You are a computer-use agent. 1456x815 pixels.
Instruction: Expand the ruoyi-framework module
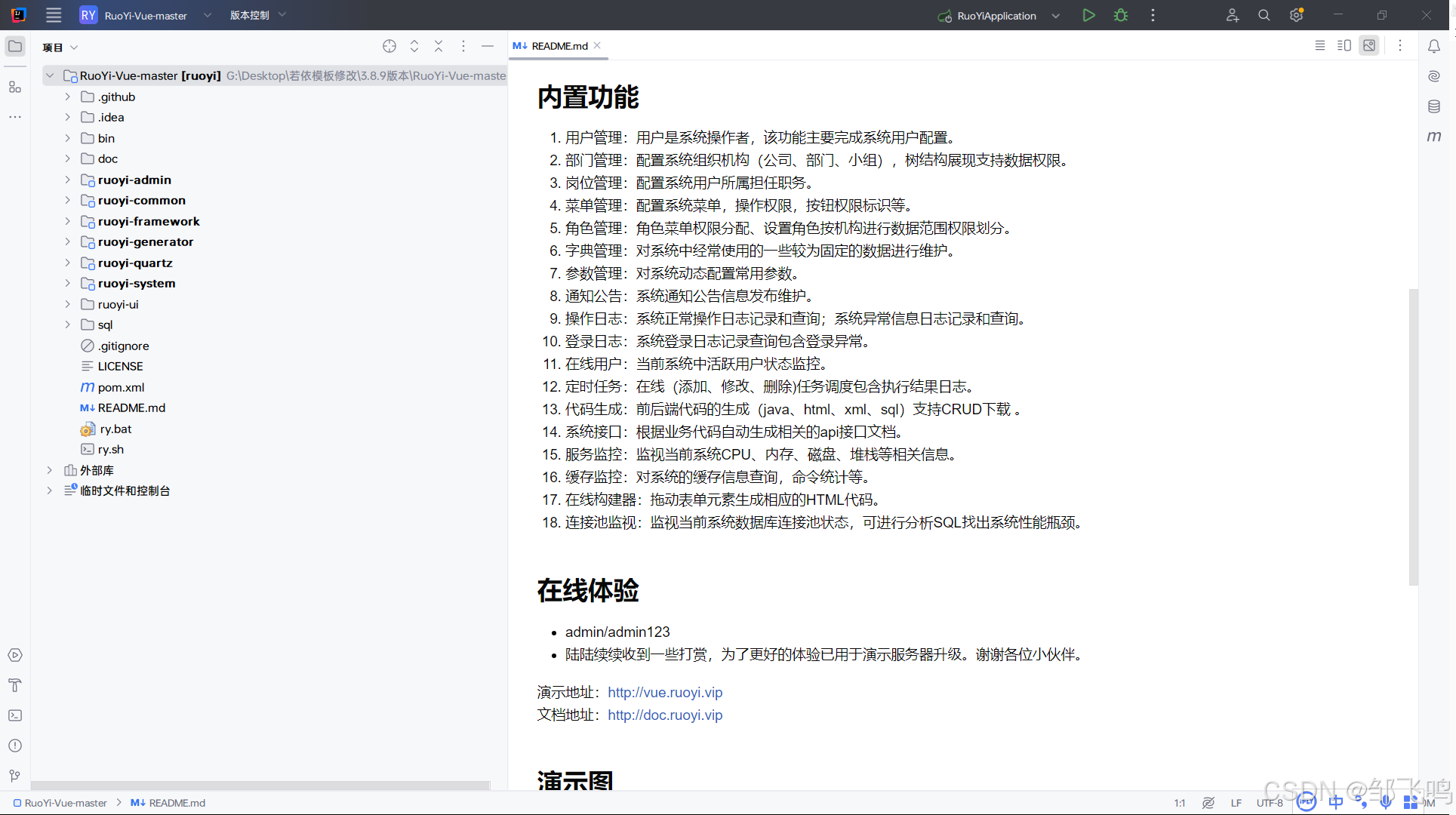click(x=67, y=221)
